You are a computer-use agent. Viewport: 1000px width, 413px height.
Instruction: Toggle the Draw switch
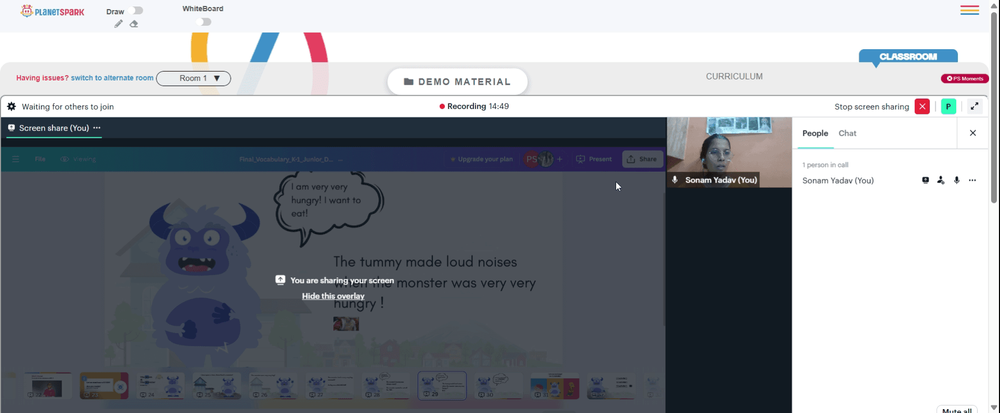pyautogui.click(x=135, y=11)
